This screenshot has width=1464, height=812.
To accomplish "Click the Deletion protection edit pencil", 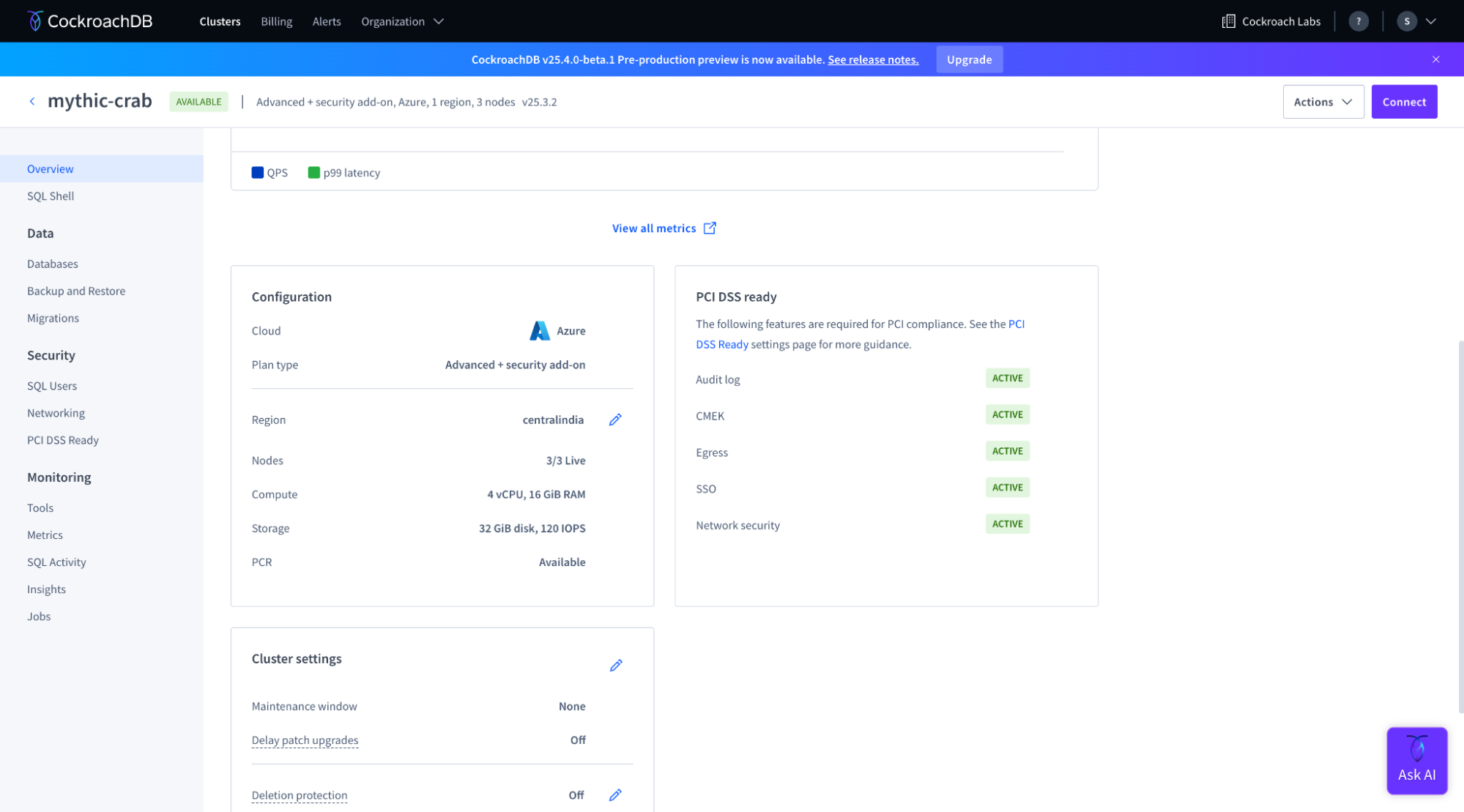I will tap(615, 795).
